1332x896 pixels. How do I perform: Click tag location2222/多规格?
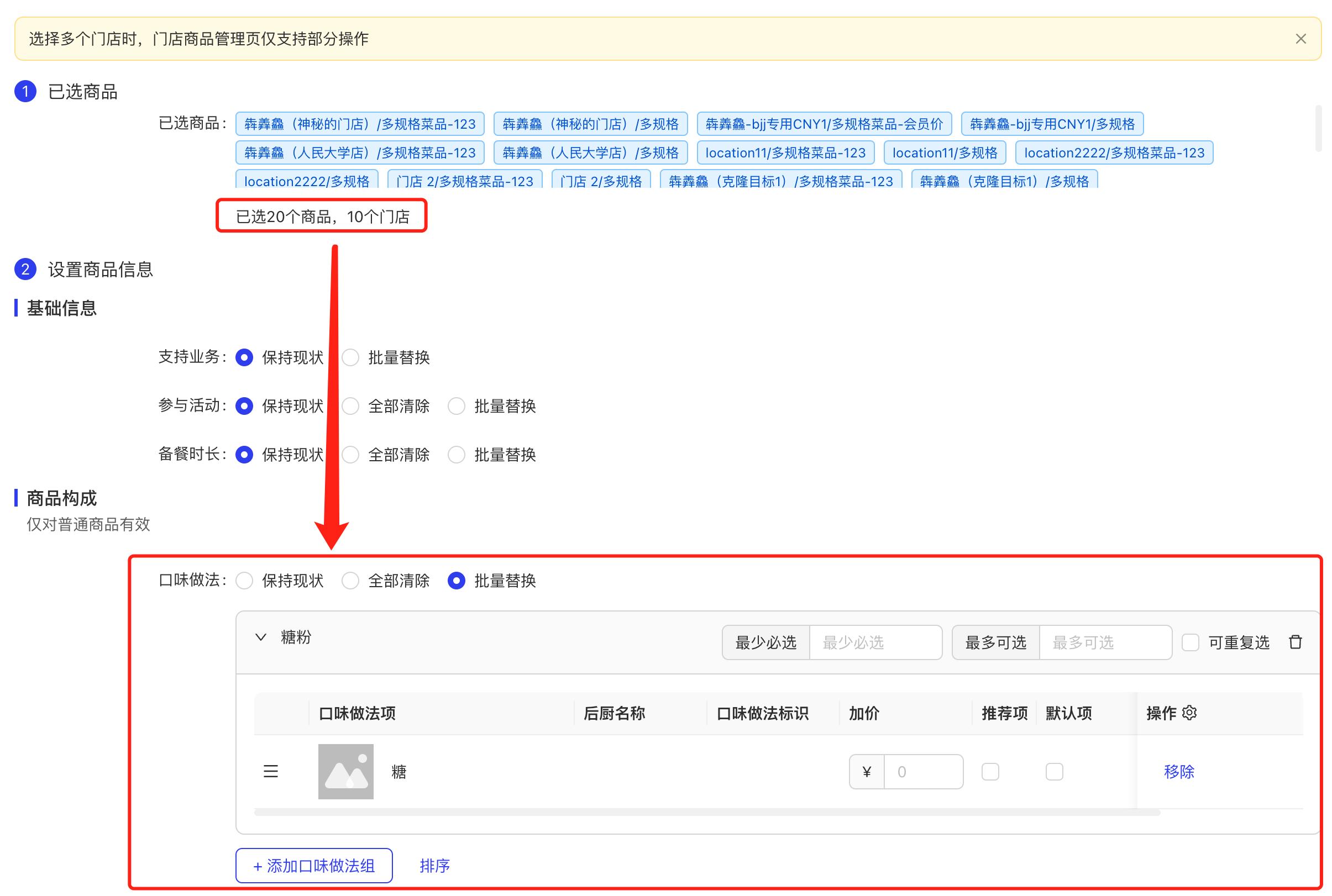point(307,180)
